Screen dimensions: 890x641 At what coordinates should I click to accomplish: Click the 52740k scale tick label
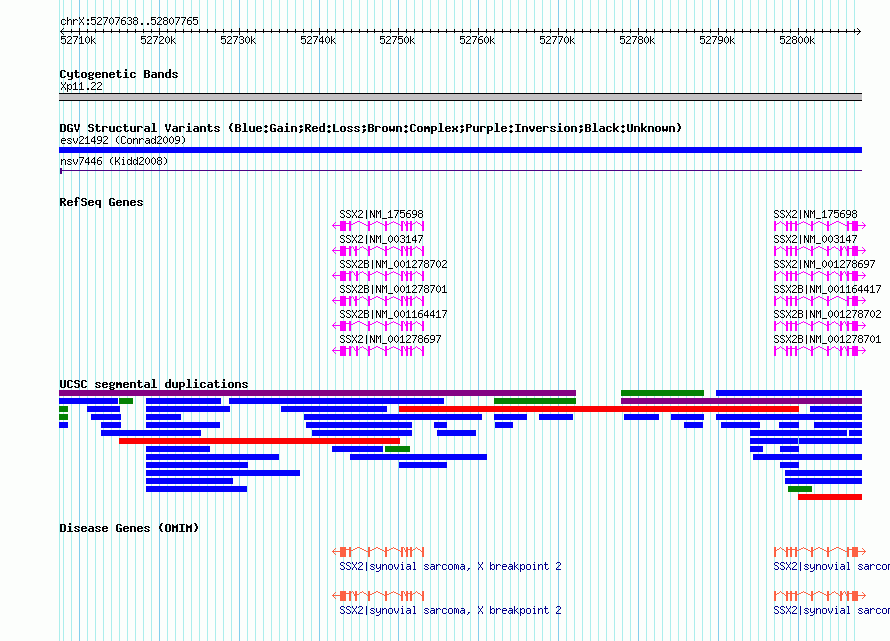pyautogui.click(x=318, y=40)
